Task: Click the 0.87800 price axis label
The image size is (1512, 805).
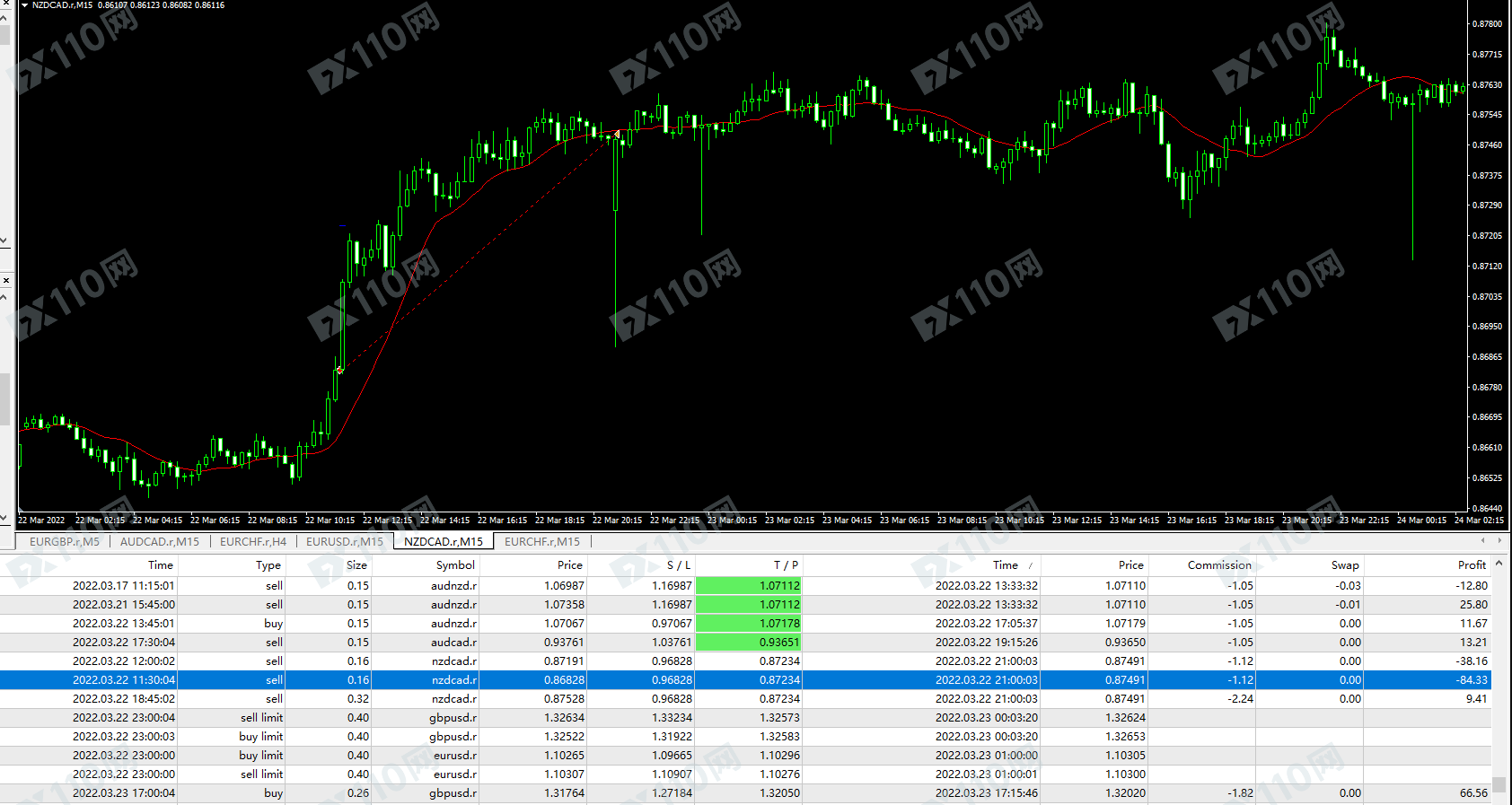Action: (x=1487, y=24)
